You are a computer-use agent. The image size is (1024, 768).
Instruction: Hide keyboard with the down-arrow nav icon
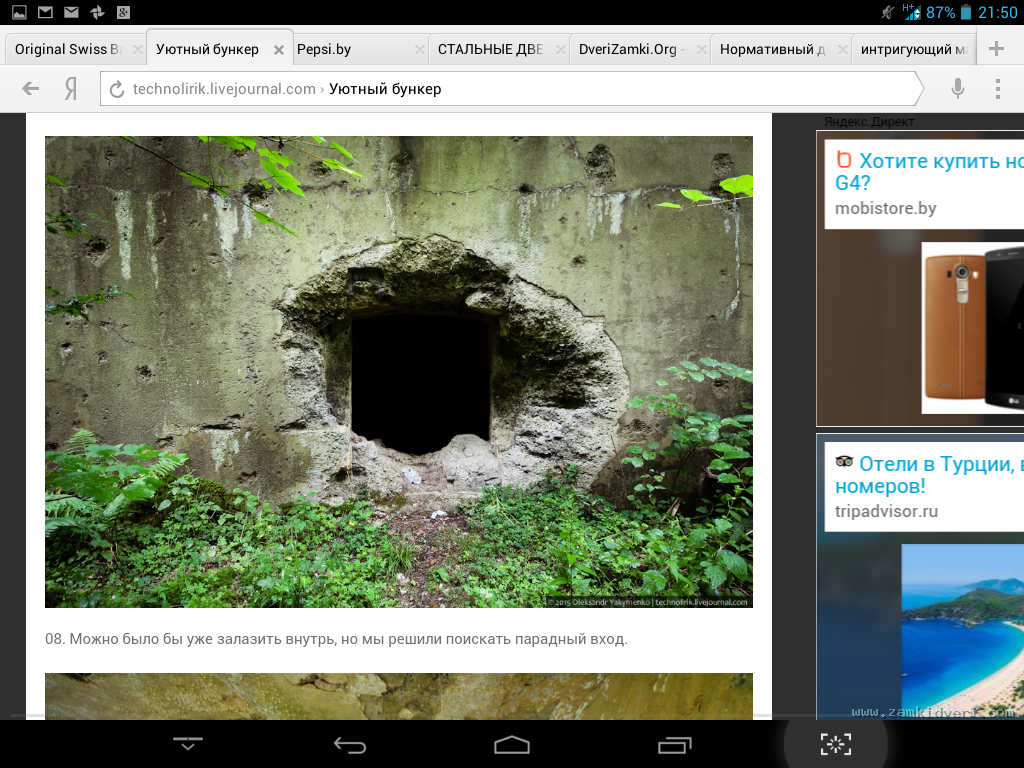pyautogui.click(x=187, y=743)
